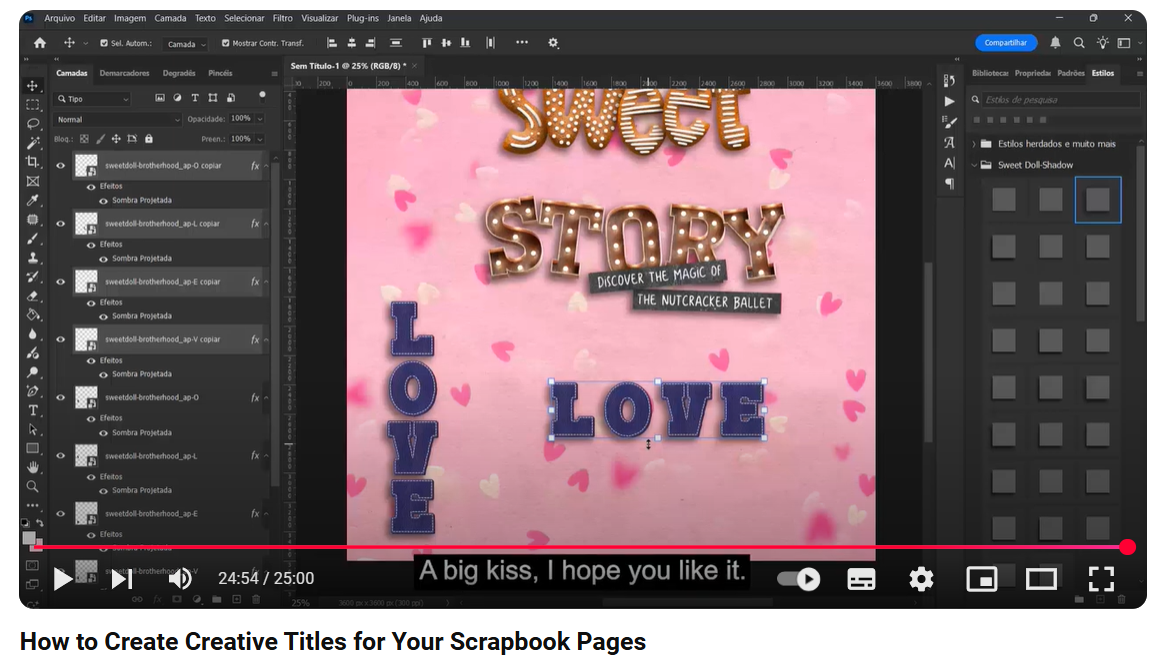Enter YouTube fullscreen mode
The width and height of the screenshot is (1162, 656).
click(x=1101, y=579)
